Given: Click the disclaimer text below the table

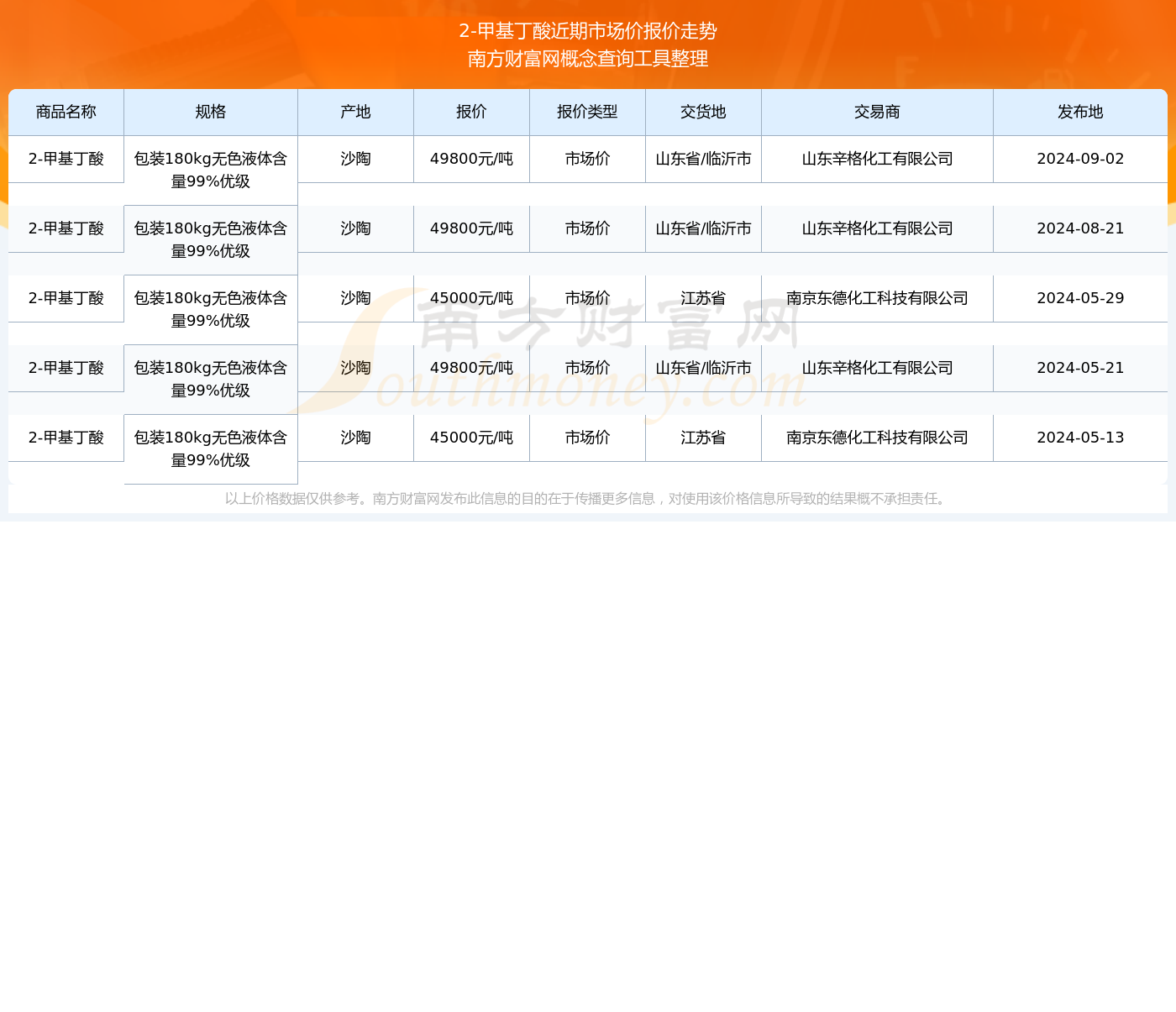Looking at the screenshot, I should pyautogui.click(x=588, y=499).
